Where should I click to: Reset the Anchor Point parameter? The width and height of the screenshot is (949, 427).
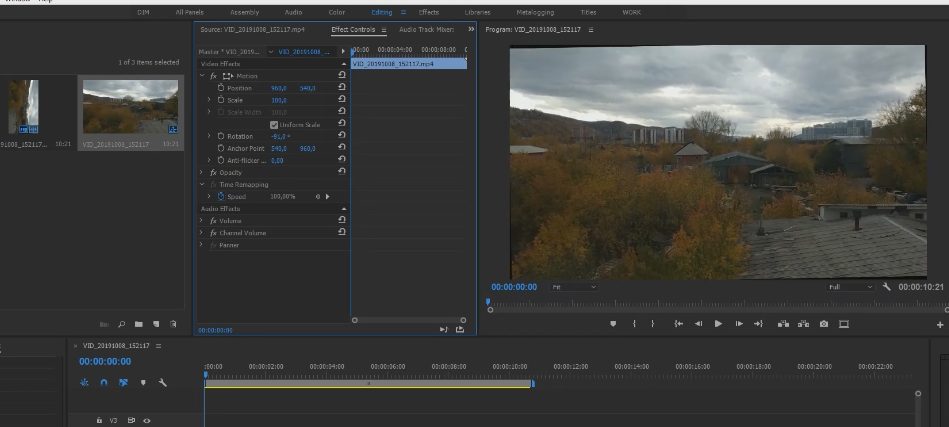point(342,148)
